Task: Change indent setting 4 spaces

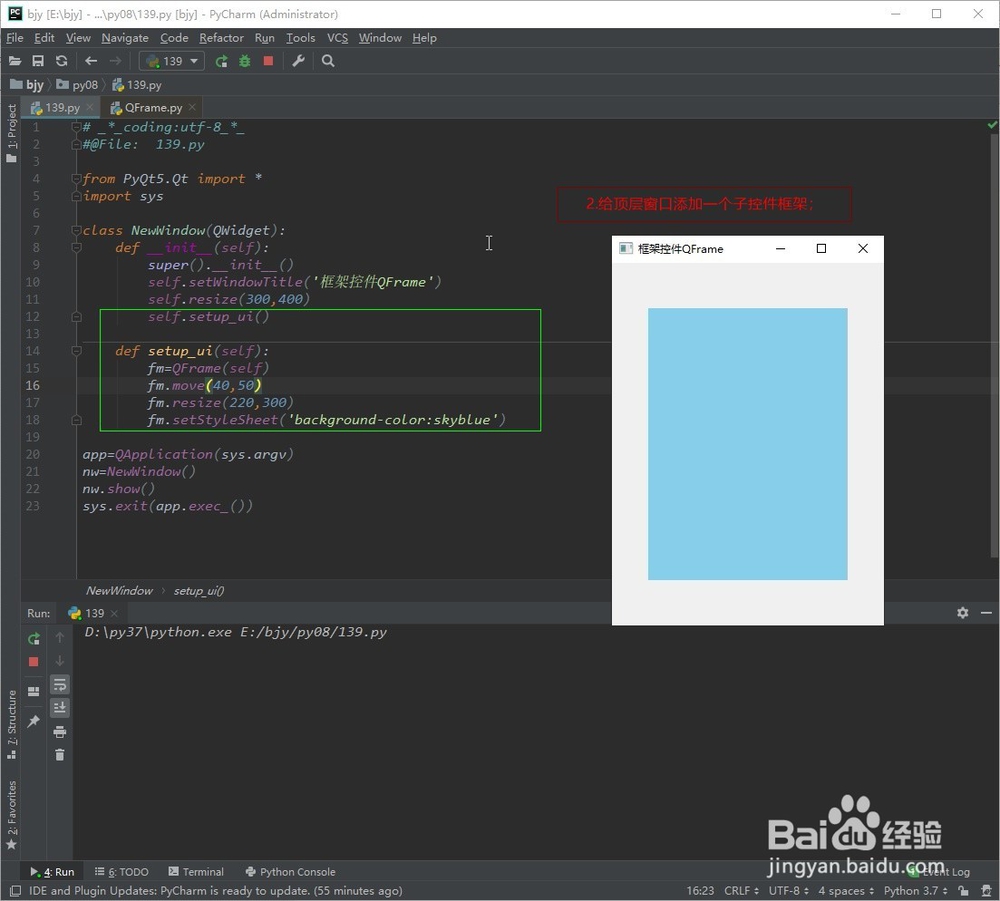Action: coord(846,890)
